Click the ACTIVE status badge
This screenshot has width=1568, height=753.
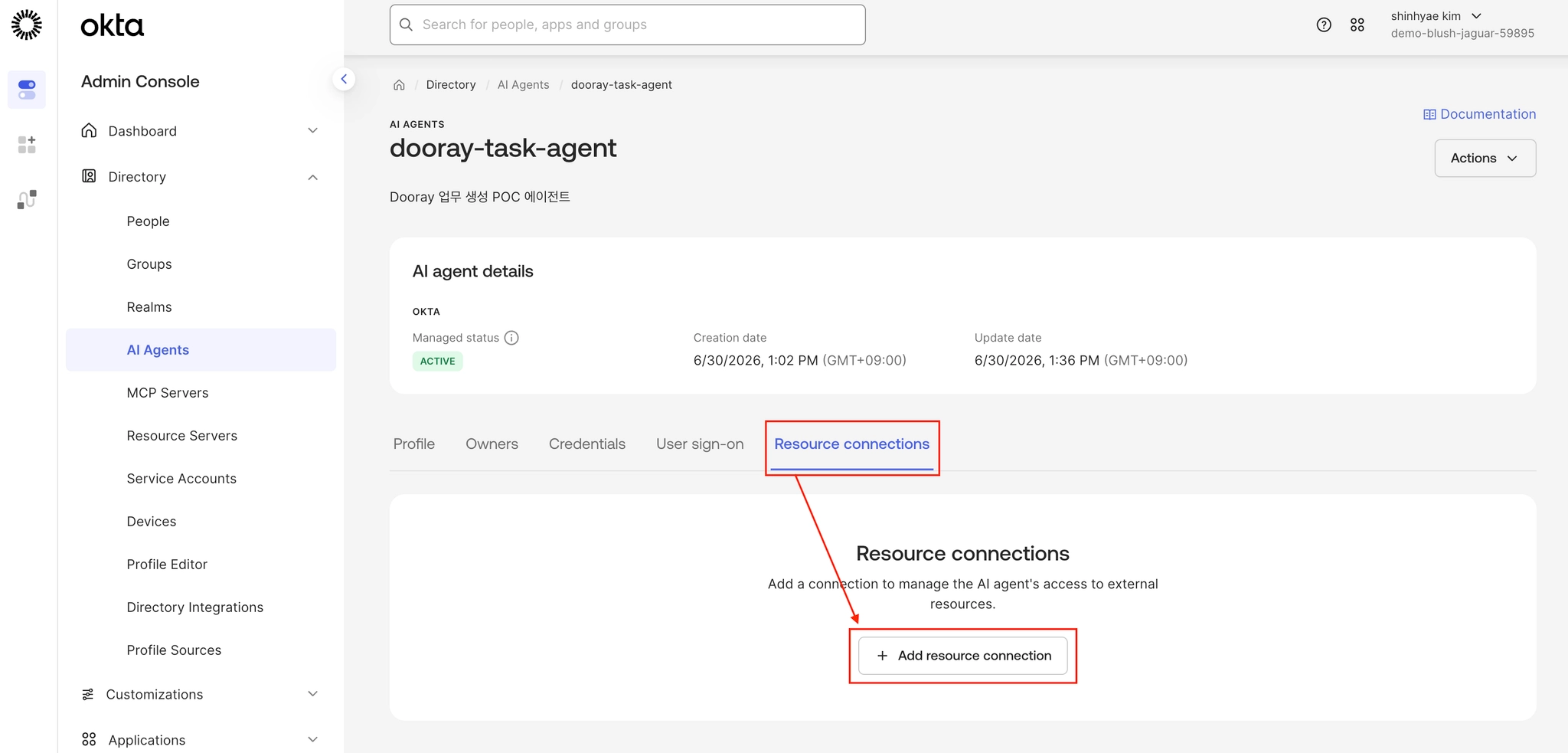(x=437, y=361)
